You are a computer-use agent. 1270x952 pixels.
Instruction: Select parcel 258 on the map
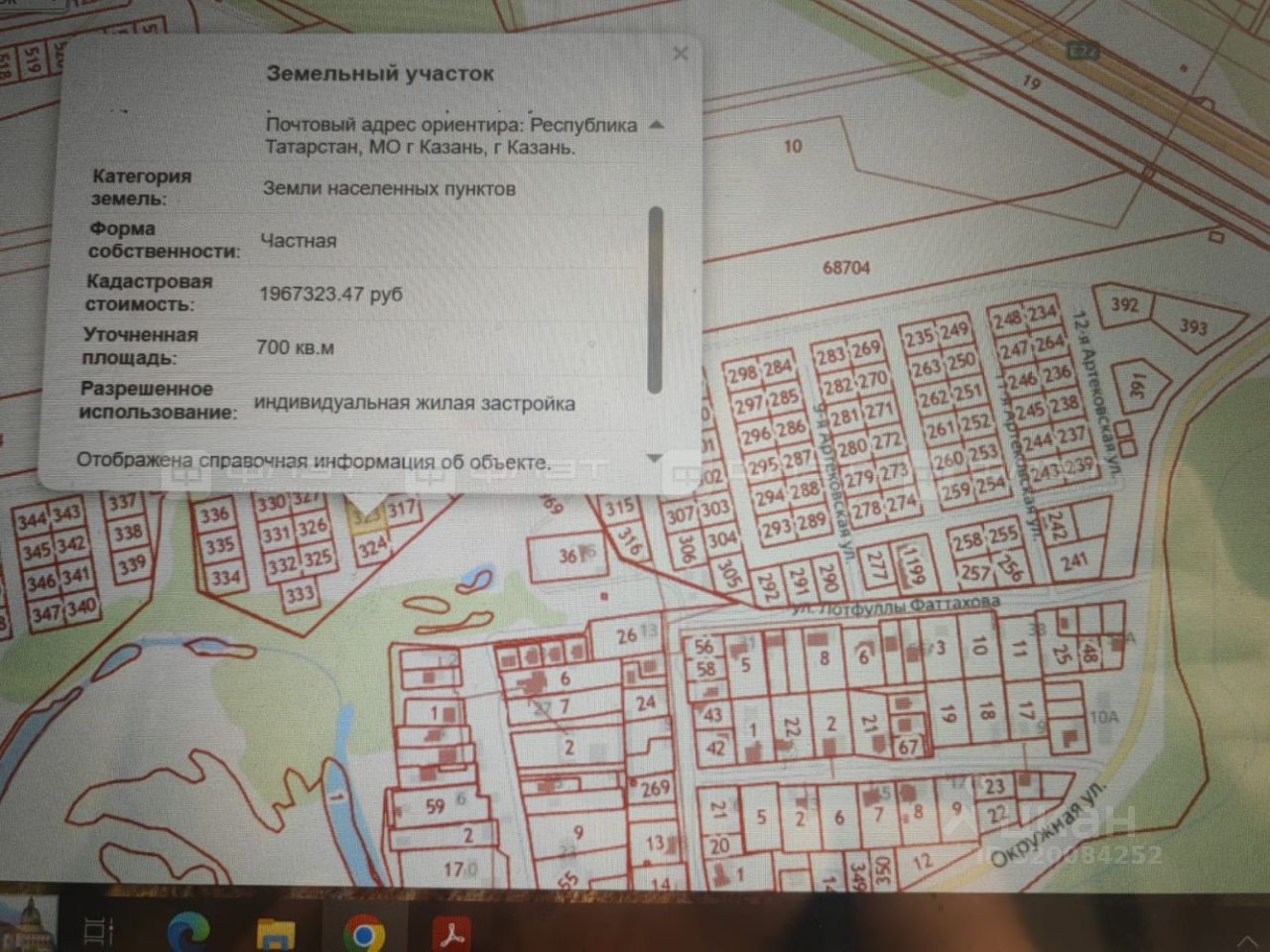pos(967,541)
